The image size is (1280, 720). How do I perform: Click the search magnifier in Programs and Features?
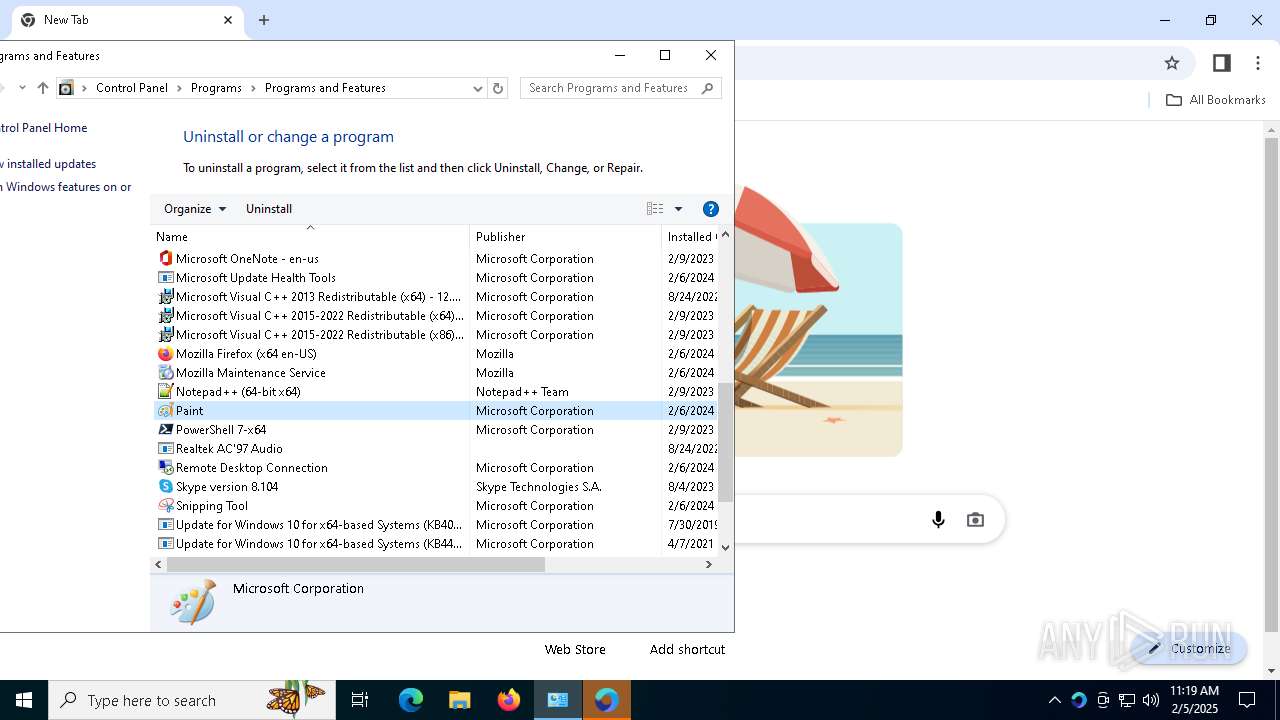coord(708,88)
